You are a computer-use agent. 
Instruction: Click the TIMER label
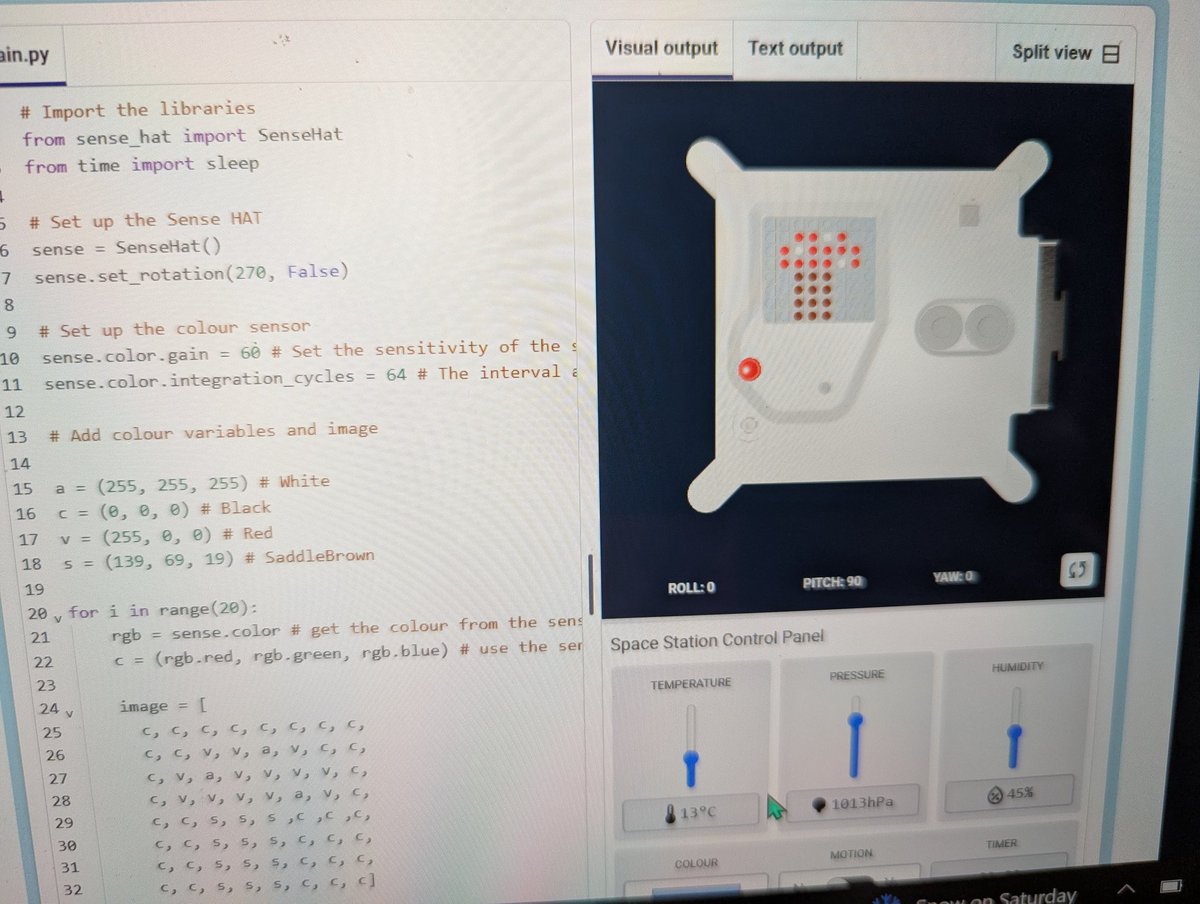pos(1001,844)
